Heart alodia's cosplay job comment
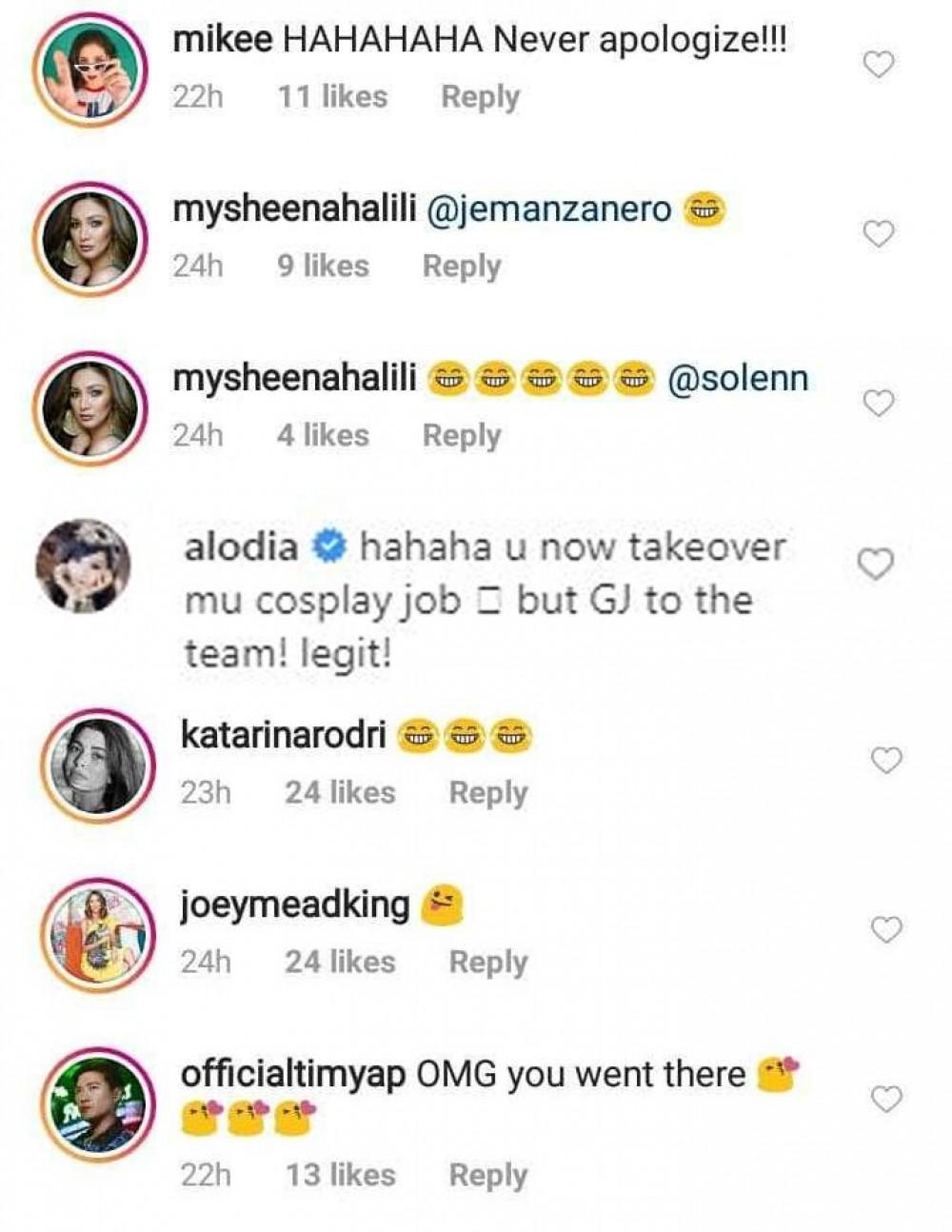This screenshot has height=1232, width=952. point(876,565)
